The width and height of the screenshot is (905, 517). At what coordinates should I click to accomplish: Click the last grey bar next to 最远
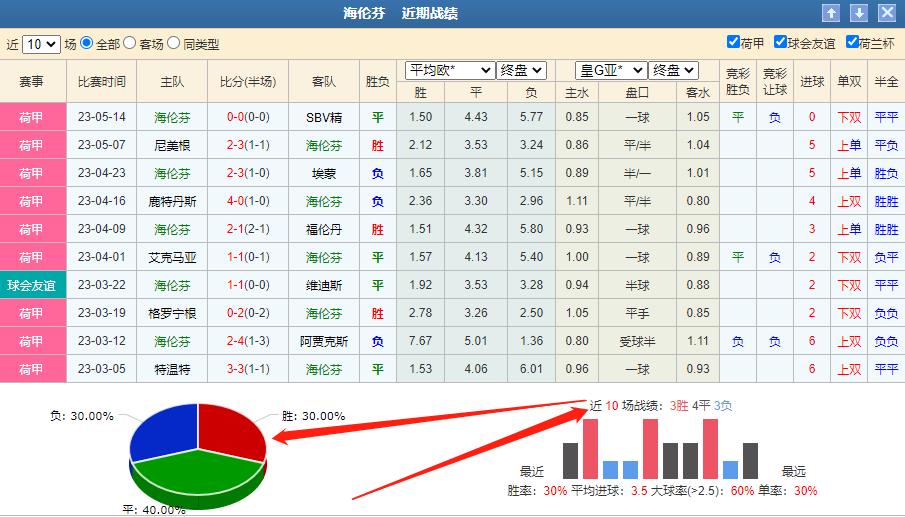750,461
